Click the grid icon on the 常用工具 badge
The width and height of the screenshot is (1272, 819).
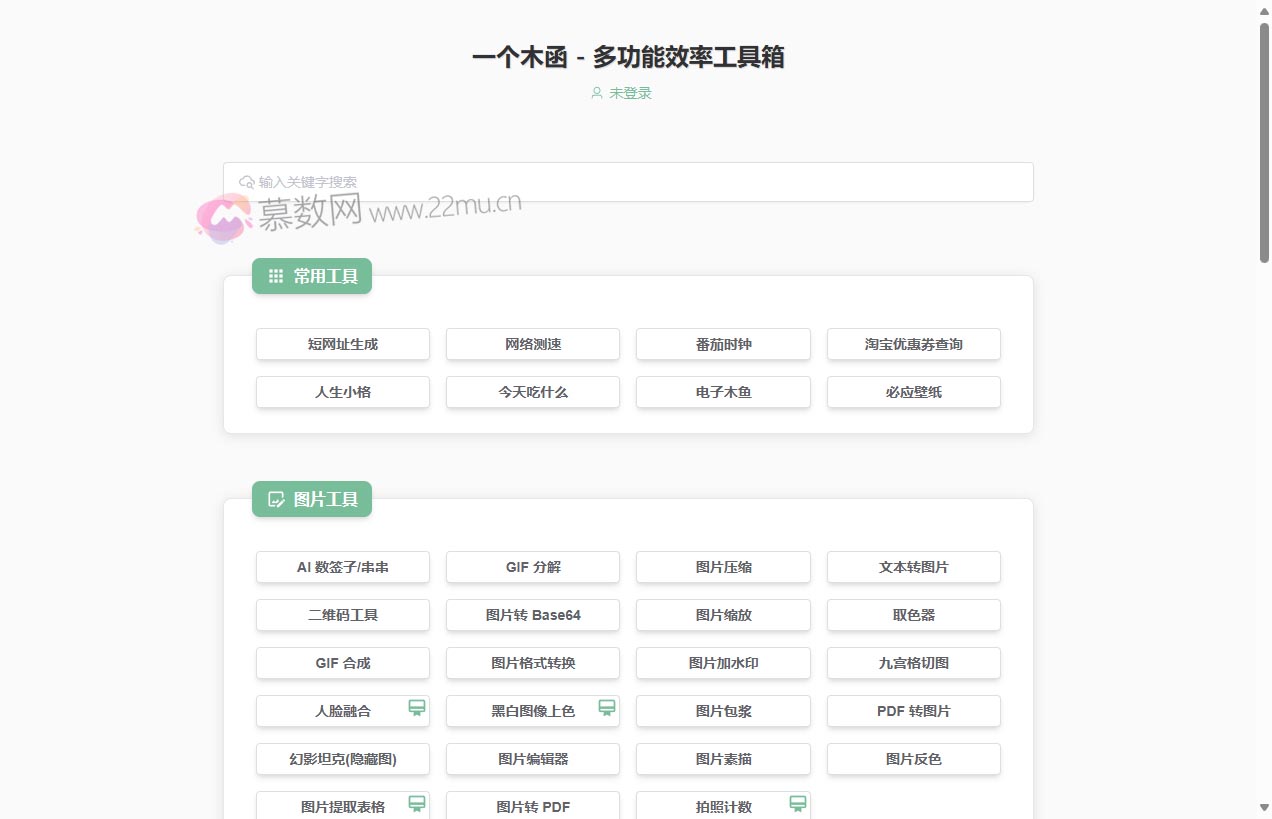click(x=275, y=276)
